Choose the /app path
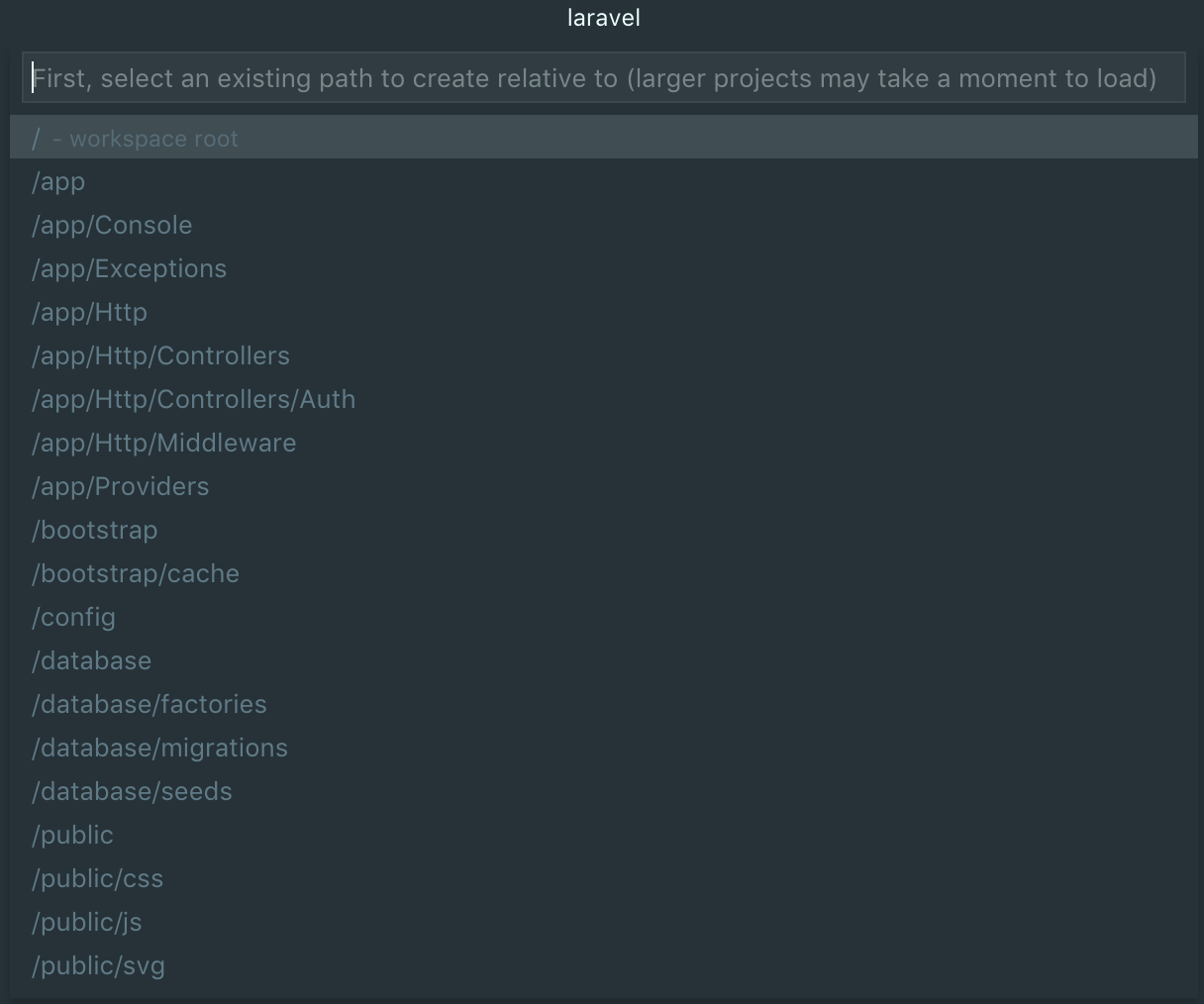Image resolution: width=1204 pixels, height=1004 pixels. [x=59, y=182]
